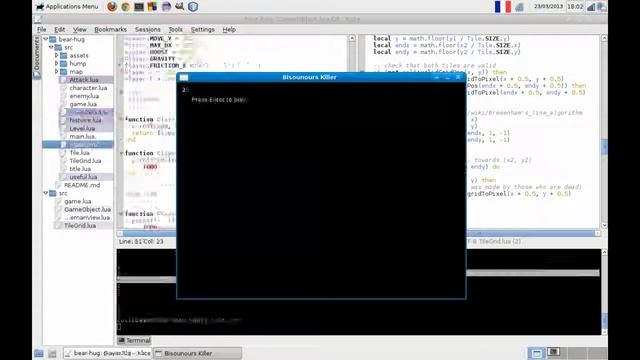The image size is (640, 360).
Task: Click the Attack.lua file icon
Action: point(63,80)
